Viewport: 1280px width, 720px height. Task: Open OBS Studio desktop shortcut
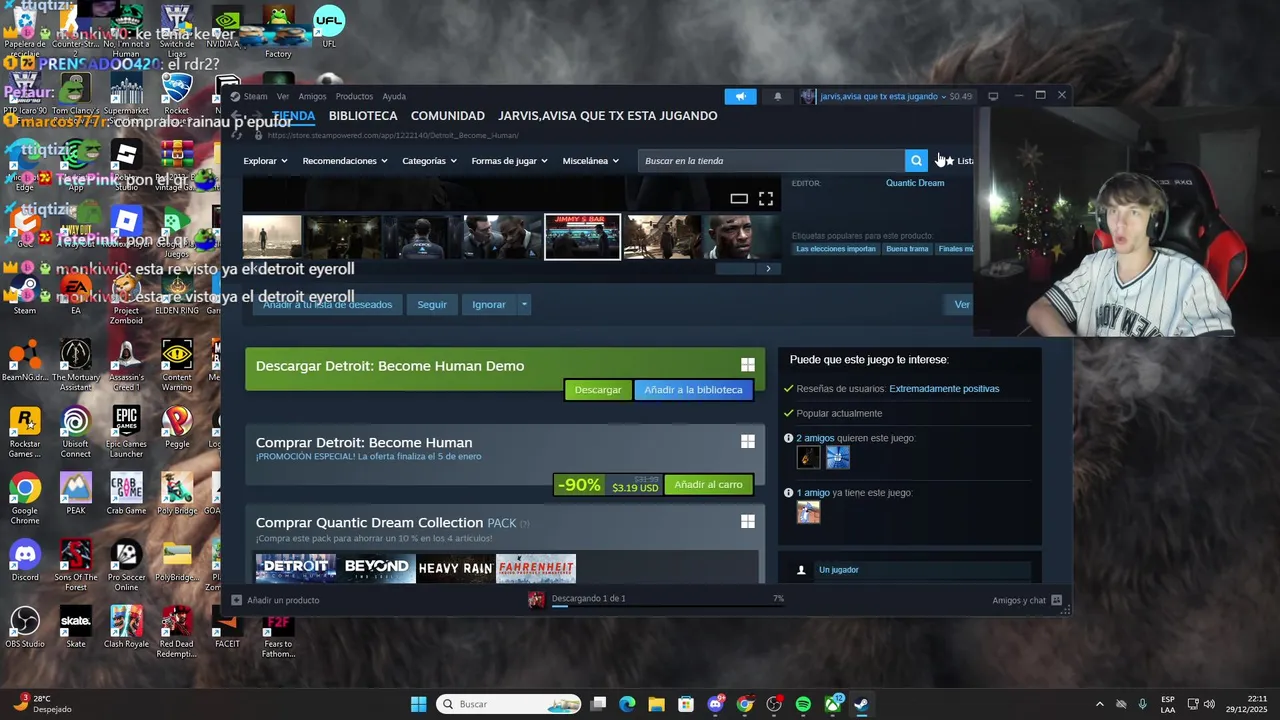pos(25,627)
